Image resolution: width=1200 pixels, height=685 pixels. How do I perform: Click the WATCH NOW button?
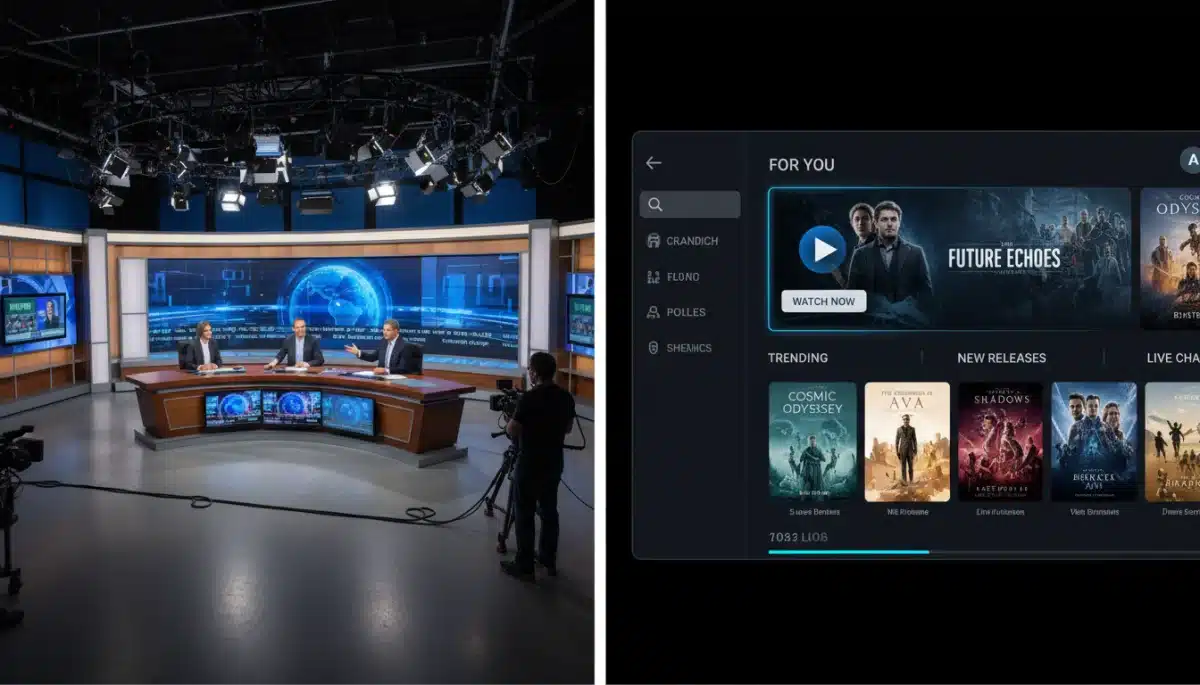(x=824, y=301)
